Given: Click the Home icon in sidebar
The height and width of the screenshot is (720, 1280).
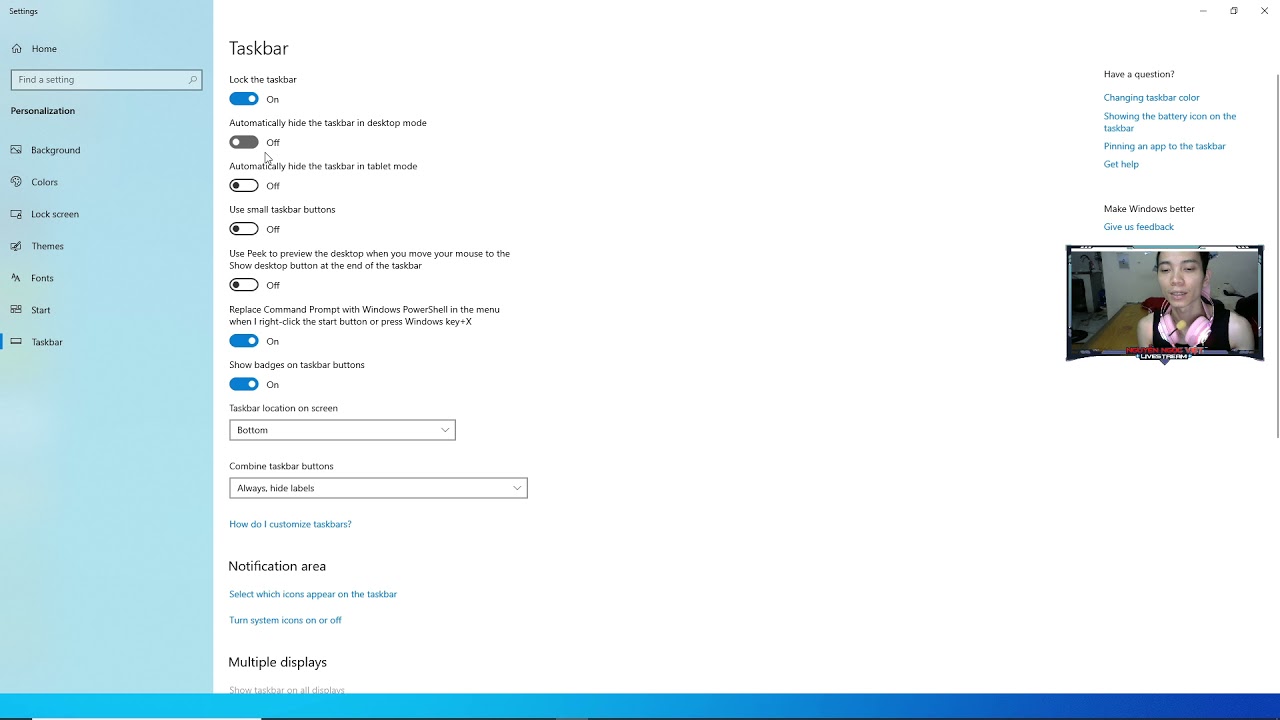Looking at the screenshot, I should click(x=17, y=48).
